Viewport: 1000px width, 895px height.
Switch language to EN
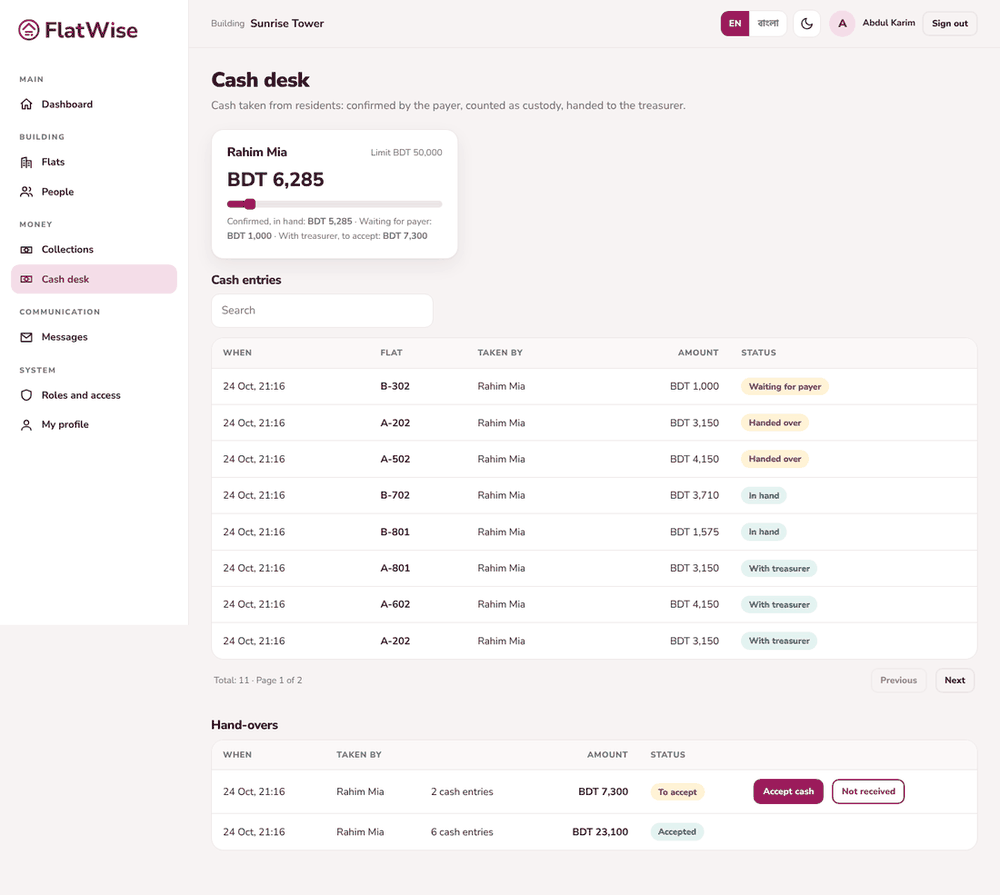pos(735,24)
